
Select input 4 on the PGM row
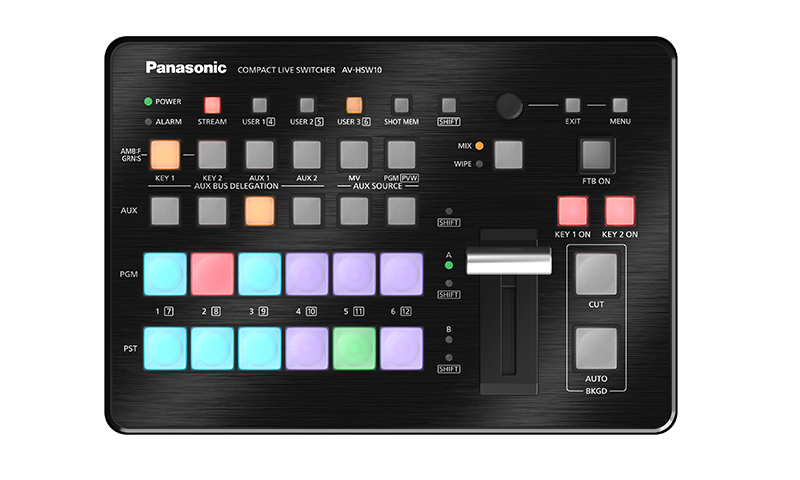[307, 274]
